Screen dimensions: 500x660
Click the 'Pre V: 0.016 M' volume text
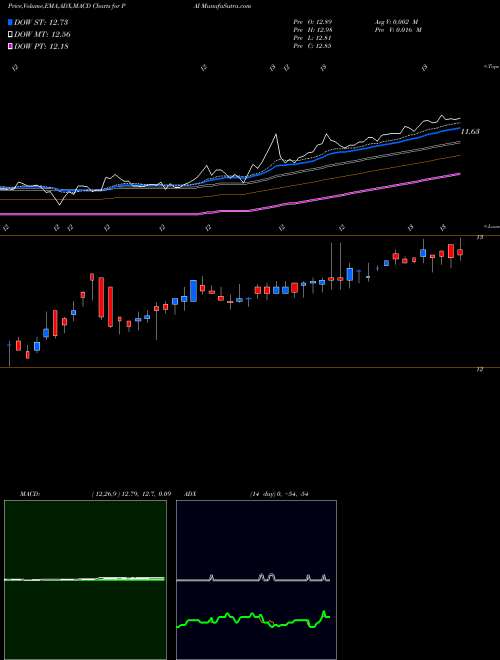(398, 29)
